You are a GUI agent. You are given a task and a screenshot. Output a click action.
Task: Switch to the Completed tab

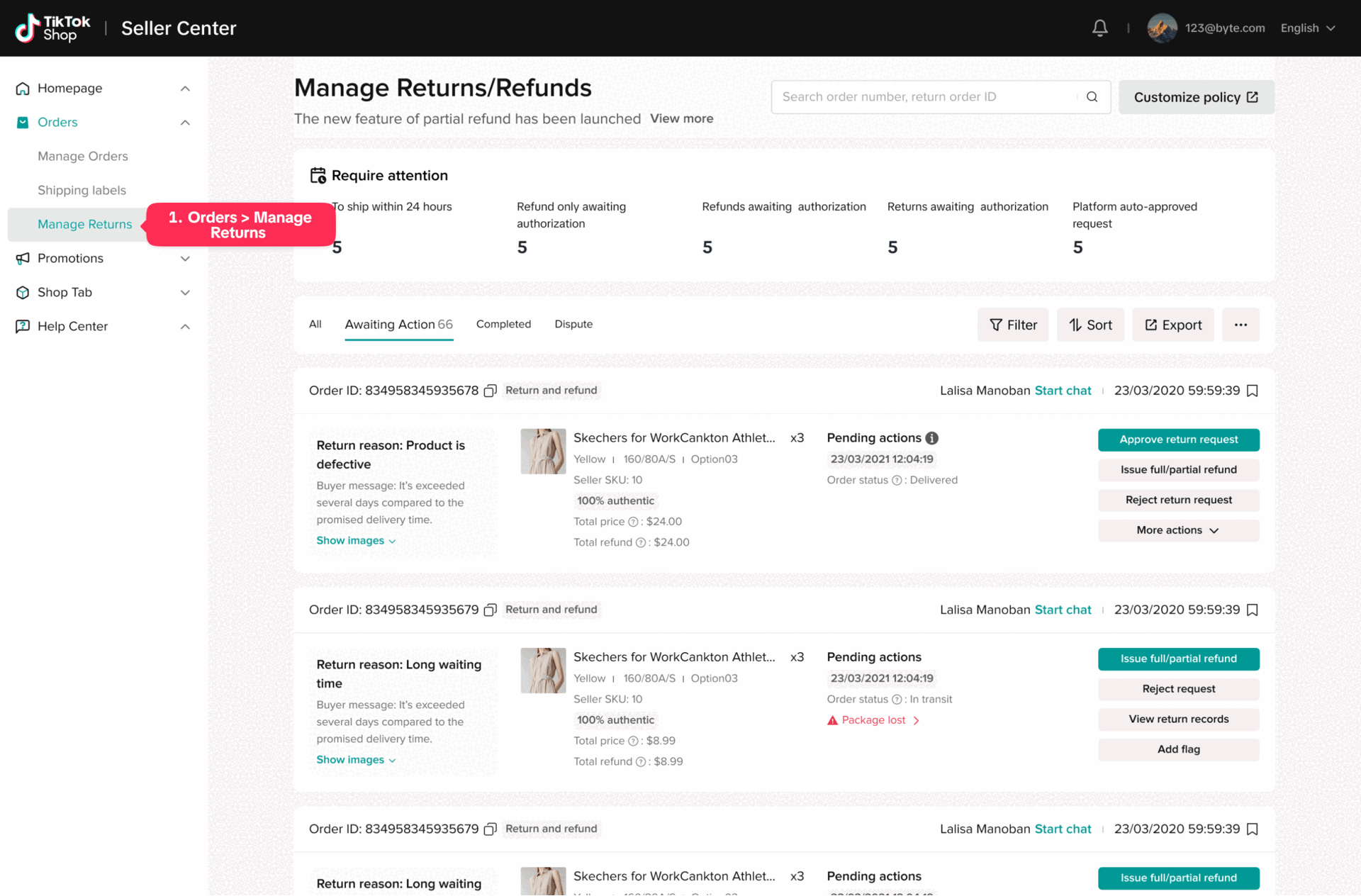tap(503, 324)
